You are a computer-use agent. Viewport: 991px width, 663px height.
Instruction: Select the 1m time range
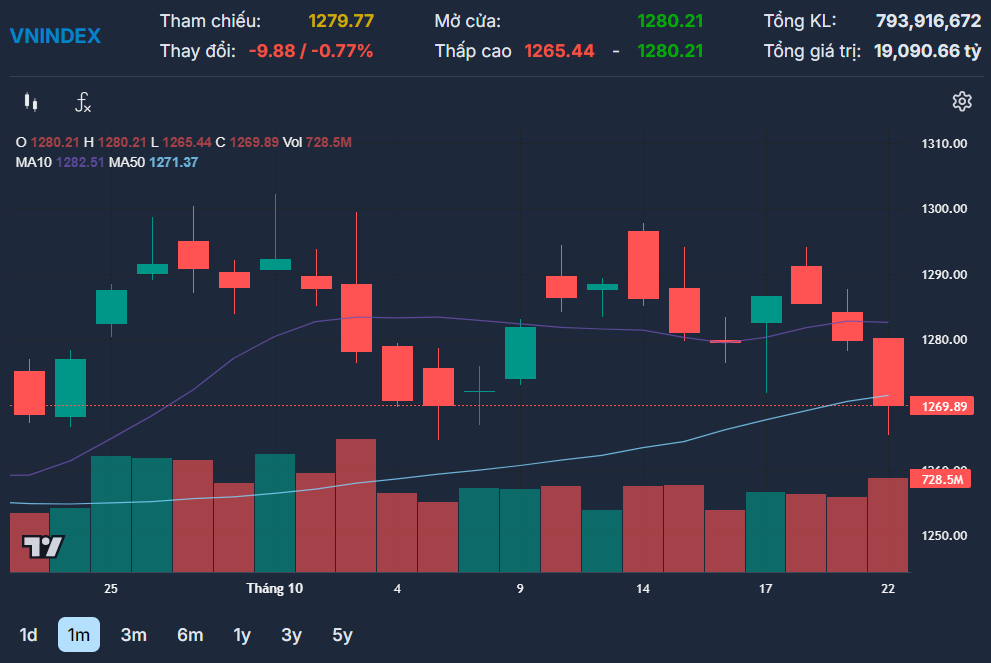79,635
